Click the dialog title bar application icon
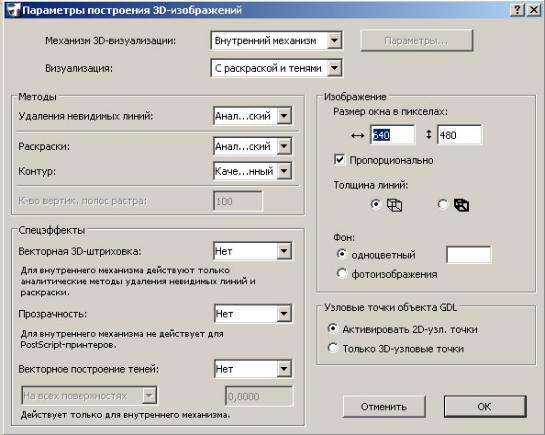Screen dimensions: 545x435 [x=13, y=10]
